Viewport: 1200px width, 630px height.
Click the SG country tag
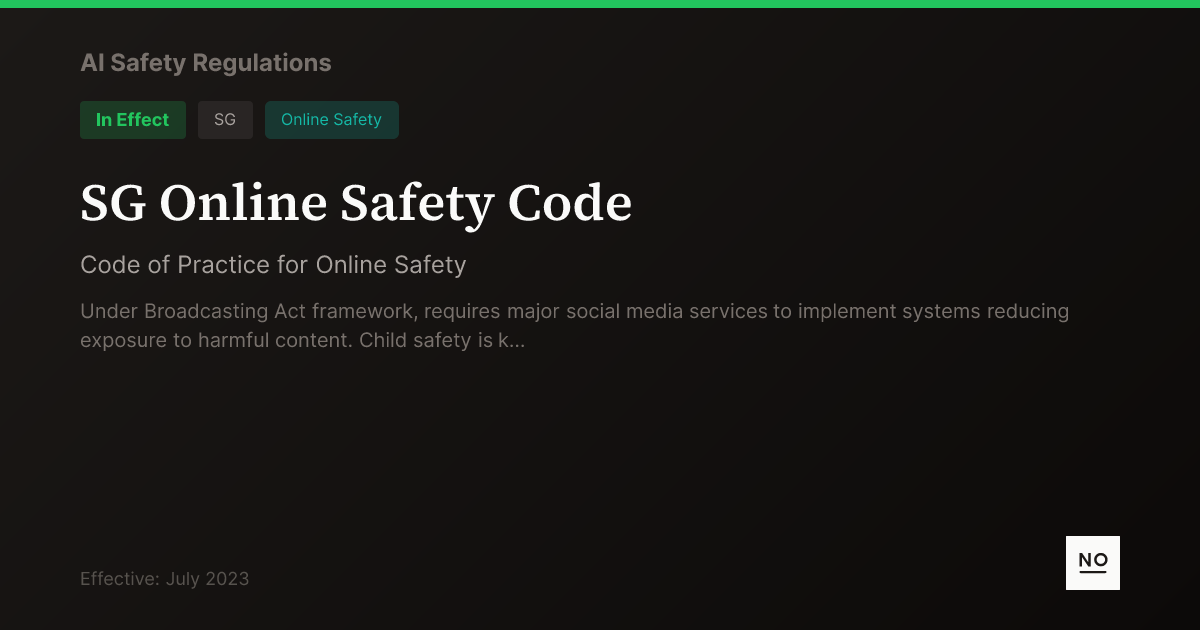coord(225,120)
